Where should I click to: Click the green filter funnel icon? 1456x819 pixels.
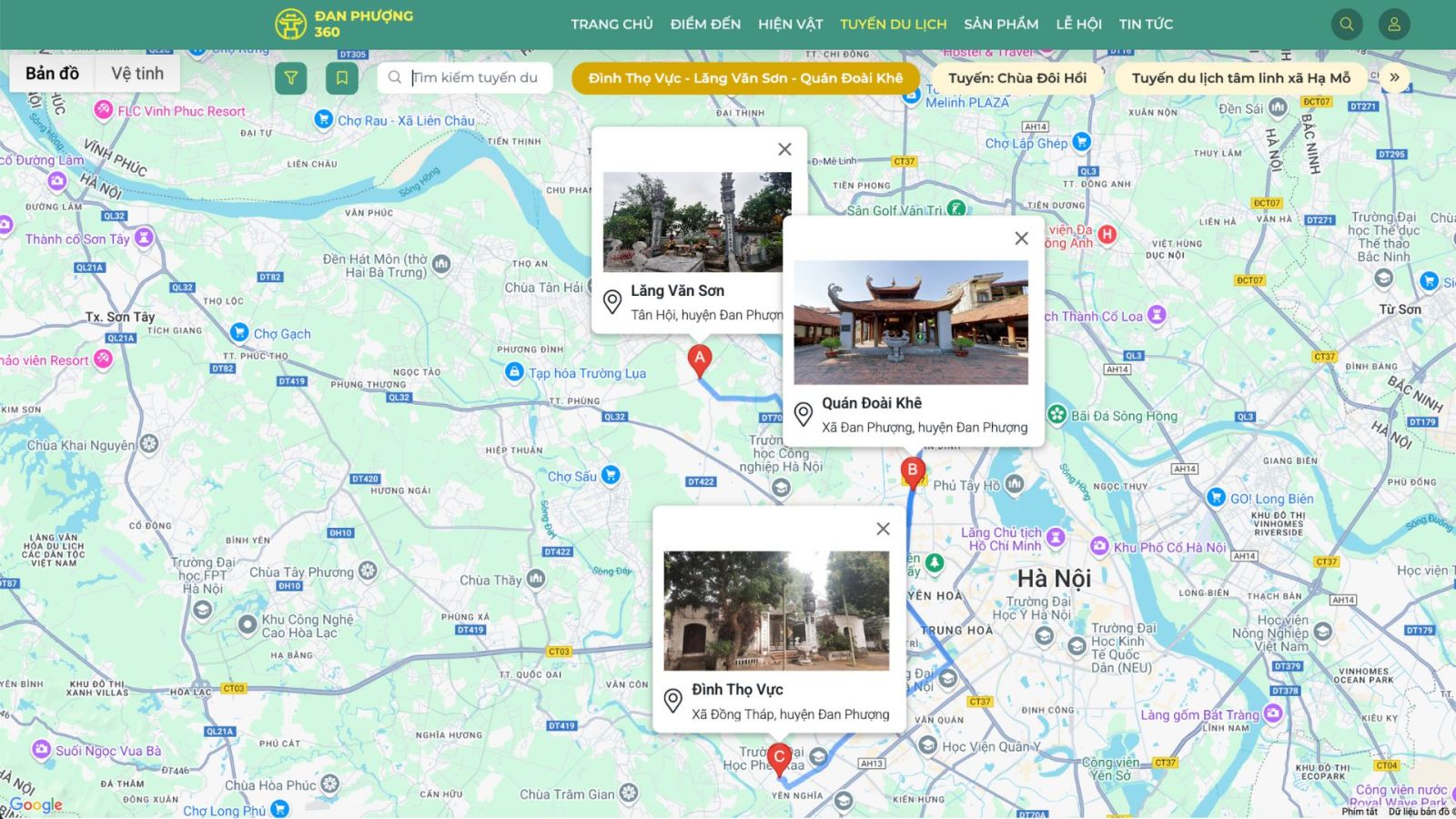coord(291,78)
